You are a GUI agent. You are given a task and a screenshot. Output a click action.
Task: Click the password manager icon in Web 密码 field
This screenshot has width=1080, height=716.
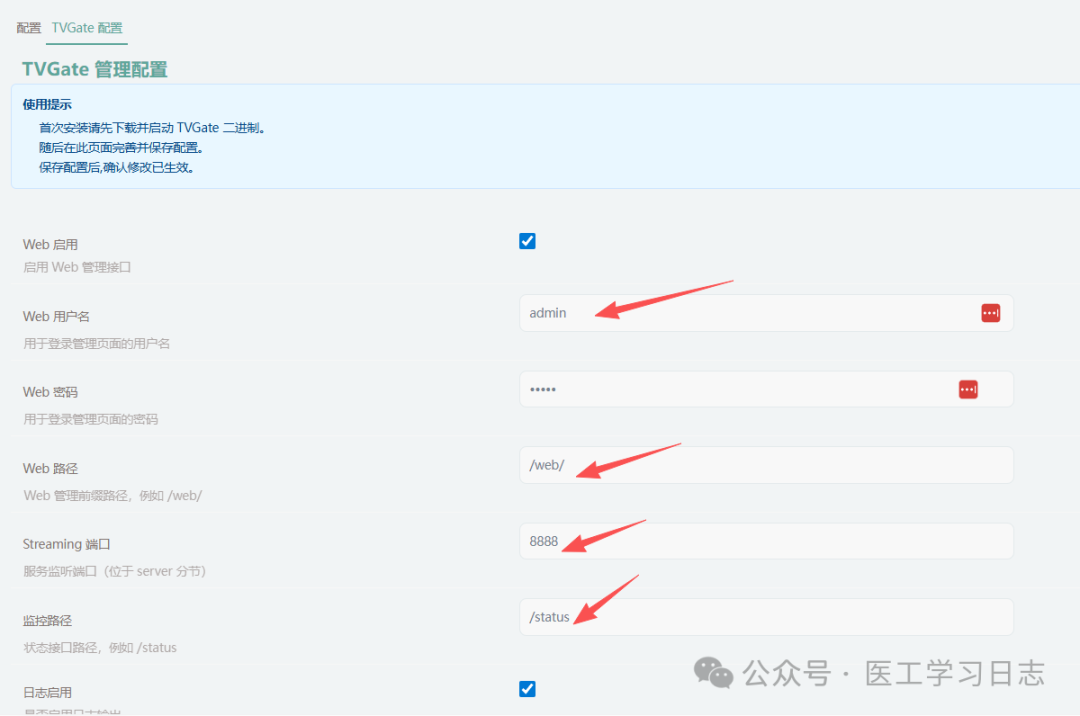(968, 389)
